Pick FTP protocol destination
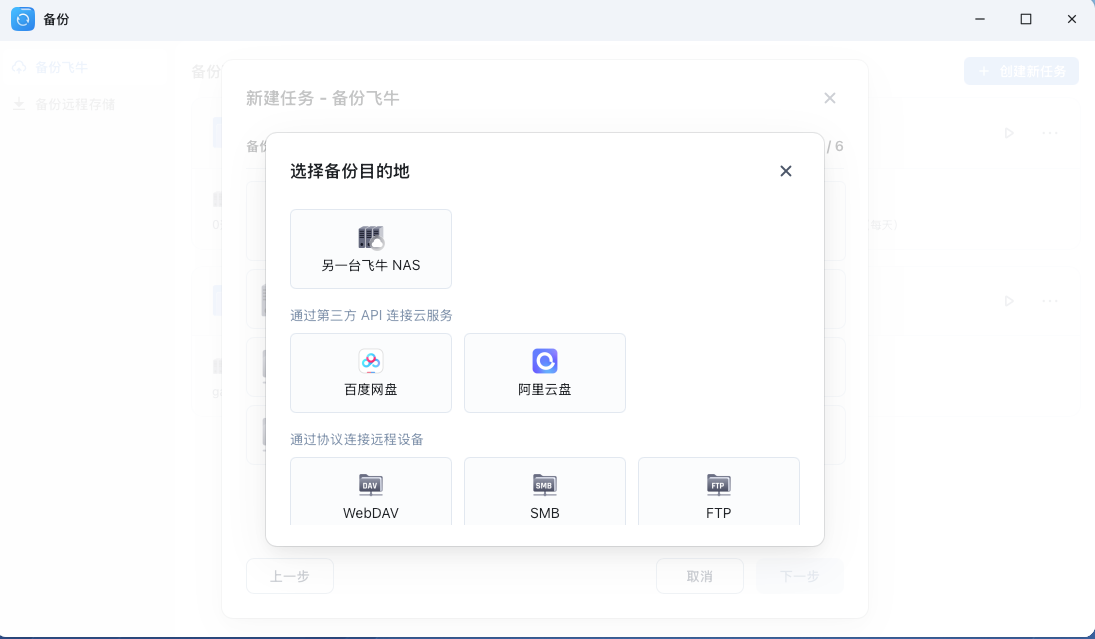This screenshot has height=639, width=1095. 719,492
